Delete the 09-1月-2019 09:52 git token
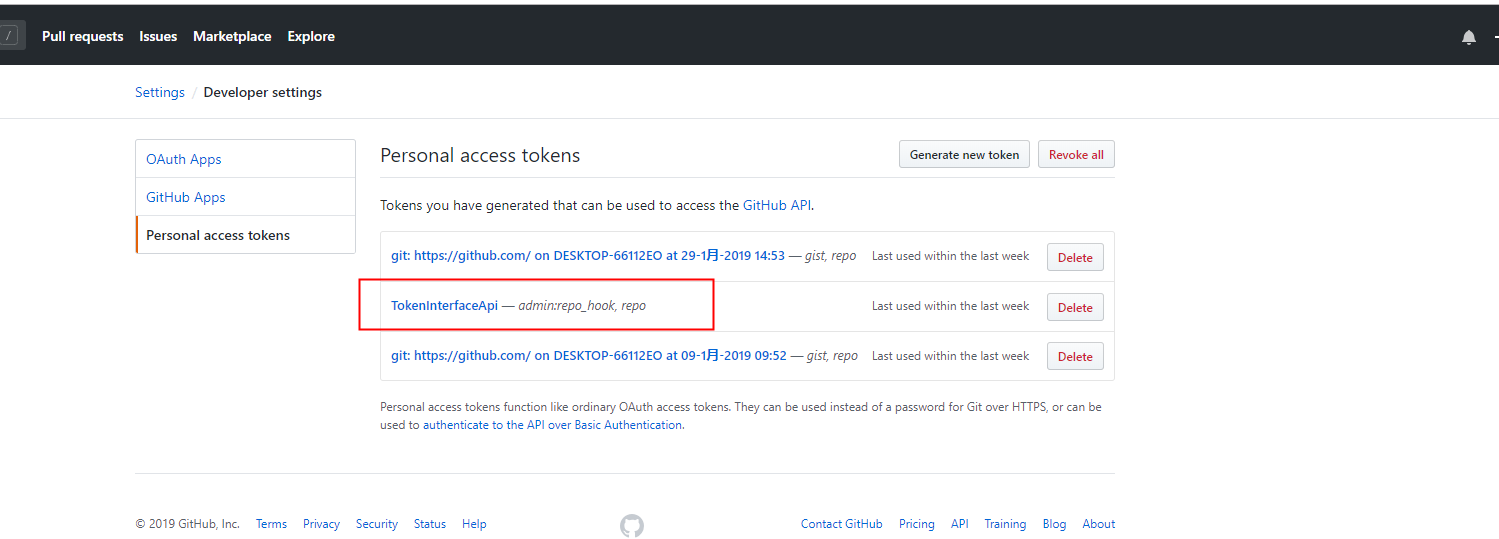 1075,356
